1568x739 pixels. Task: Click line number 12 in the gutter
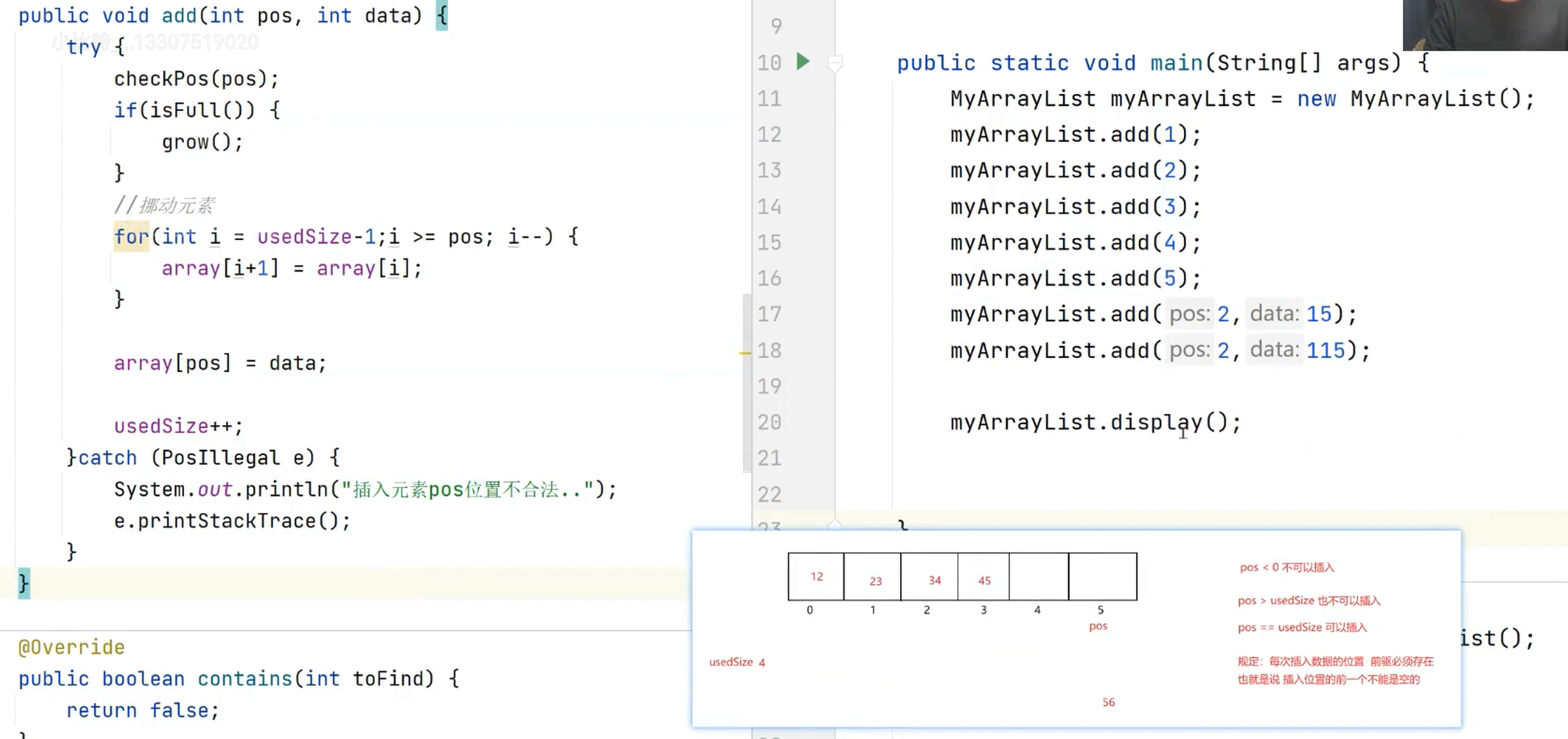coord(770,135)
